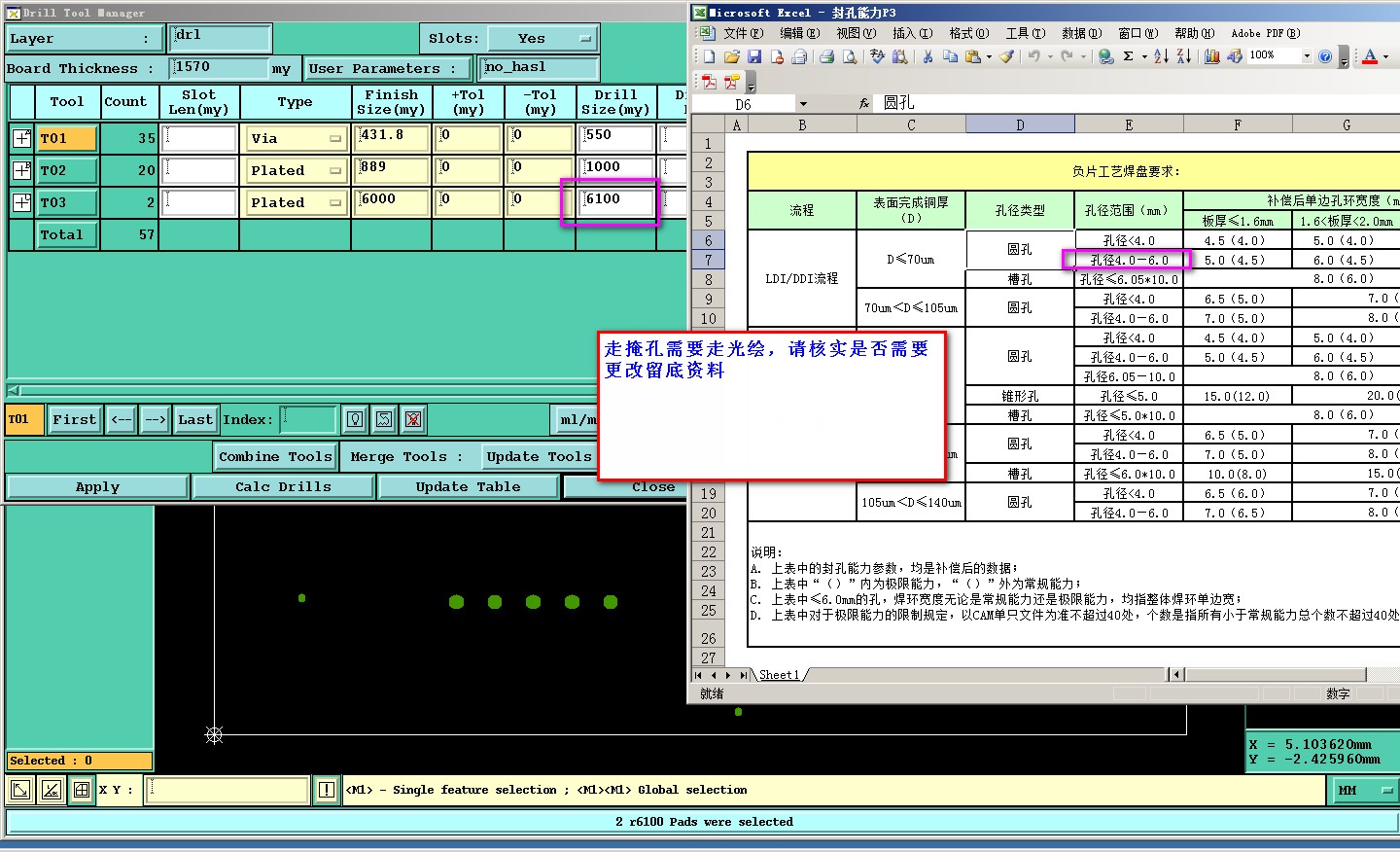Open the font color dropdown arrow
Screen dimensions: 1400x852
[1386, 56]
